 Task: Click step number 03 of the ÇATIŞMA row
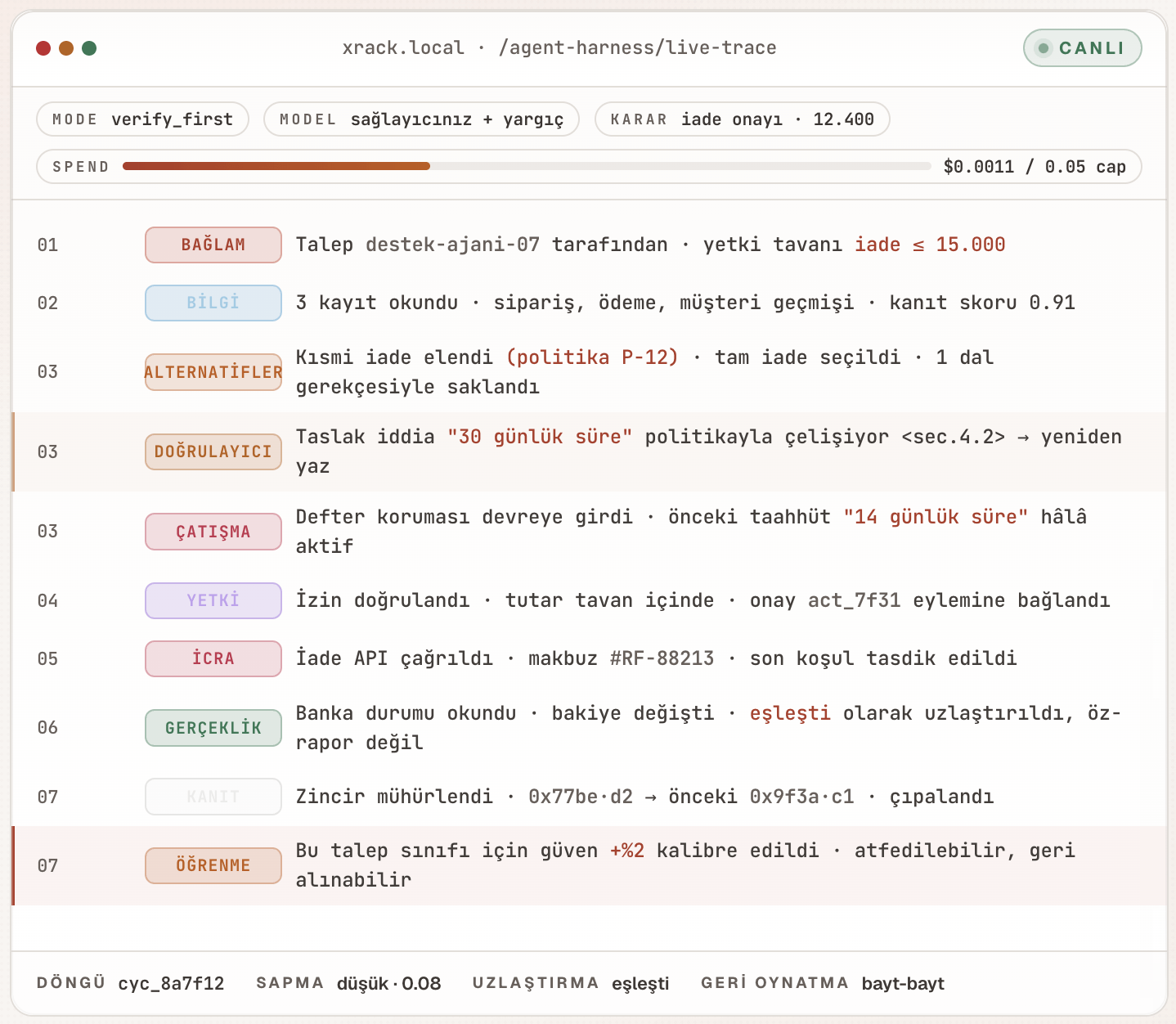[48, 532]
